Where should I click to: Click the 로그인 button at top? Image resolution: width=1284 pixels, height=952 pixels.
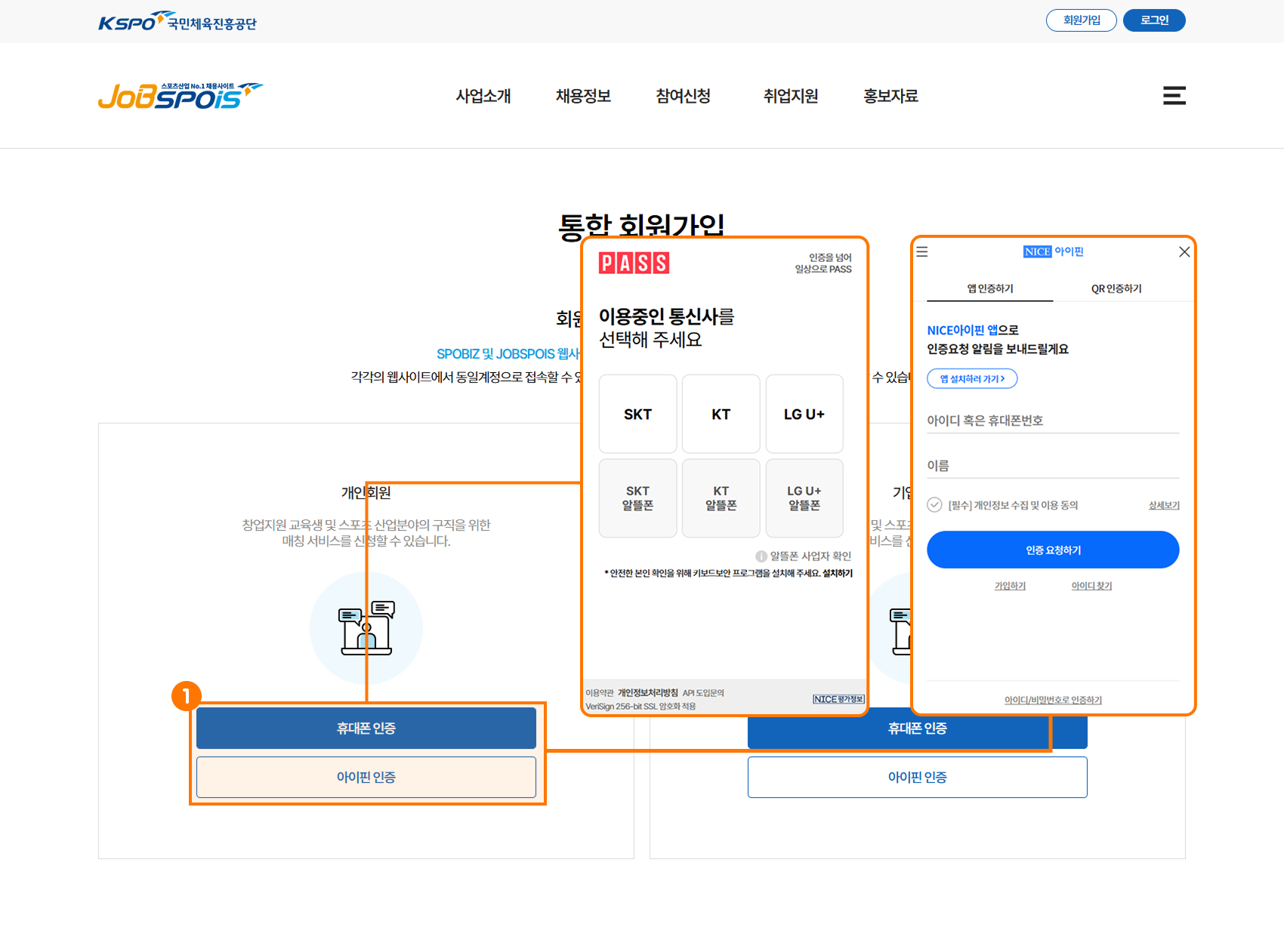click(1153, 20)
